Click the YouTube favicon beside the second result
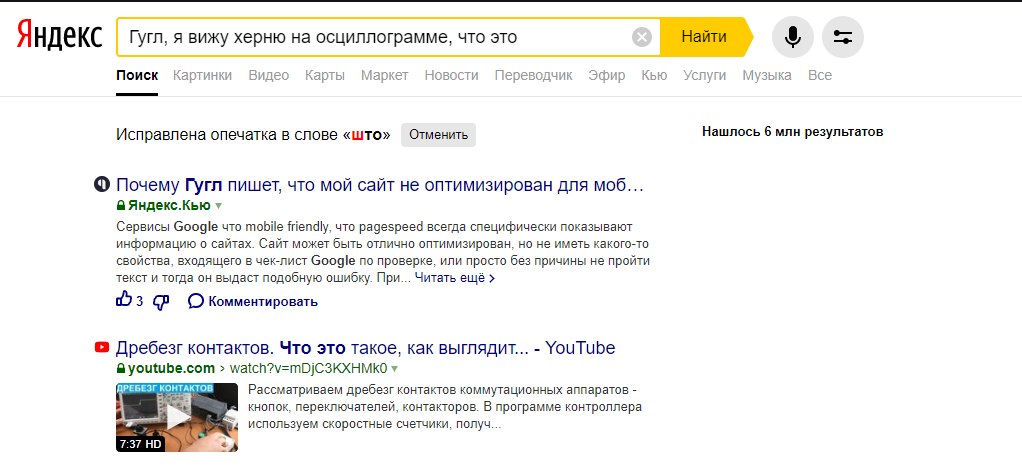The height and width of the screenshot is (471, 1022). coord(101,347)
